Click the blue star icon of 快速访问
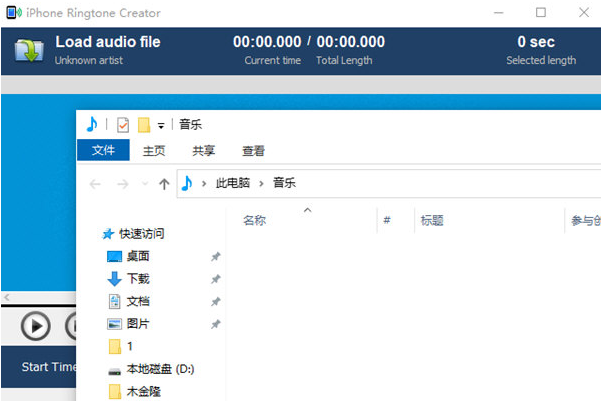 tap(108, 234)
